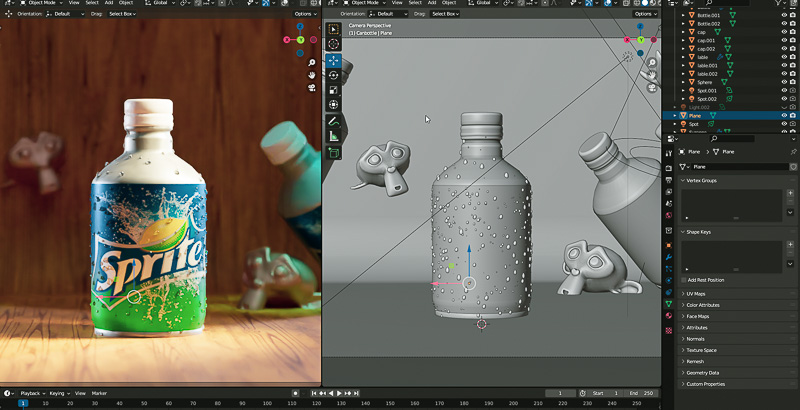
Task: Open the Keying menu in timeline
Action: pos(59,393)
